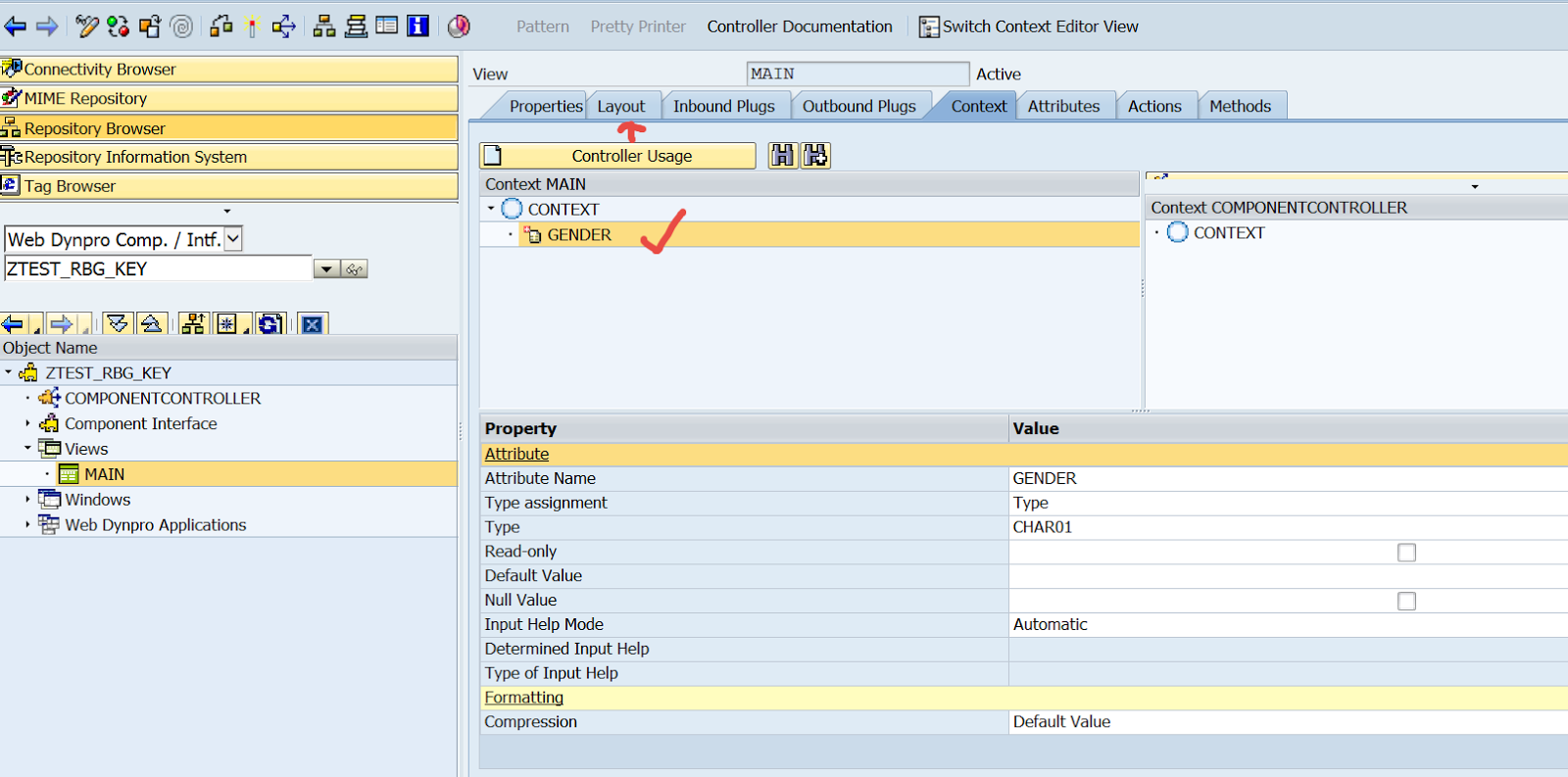Expand the Windows tree node
Screen dimensions: 1568x777
(27, 500)
